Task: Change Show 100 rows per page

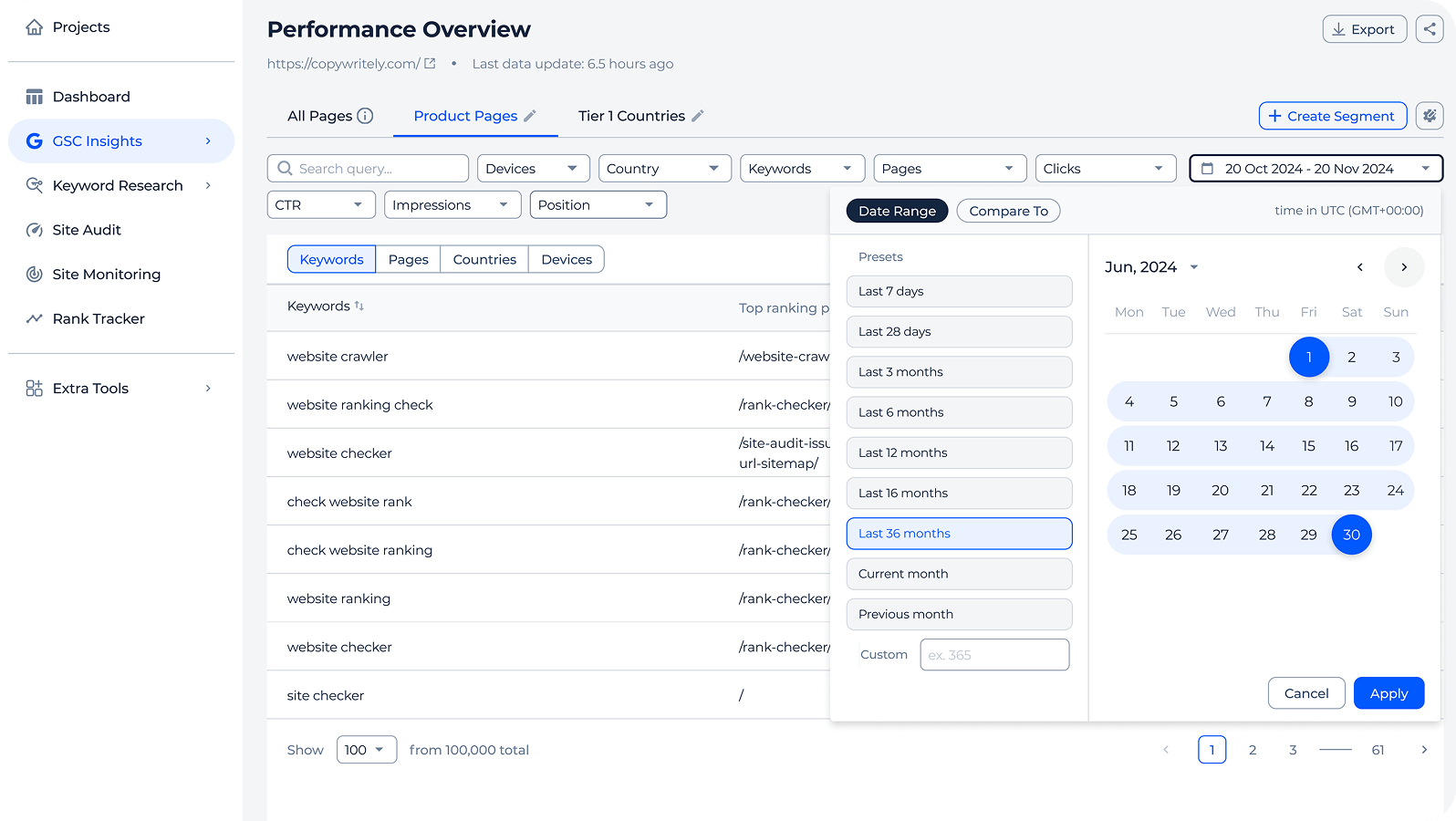Action: 367,750
